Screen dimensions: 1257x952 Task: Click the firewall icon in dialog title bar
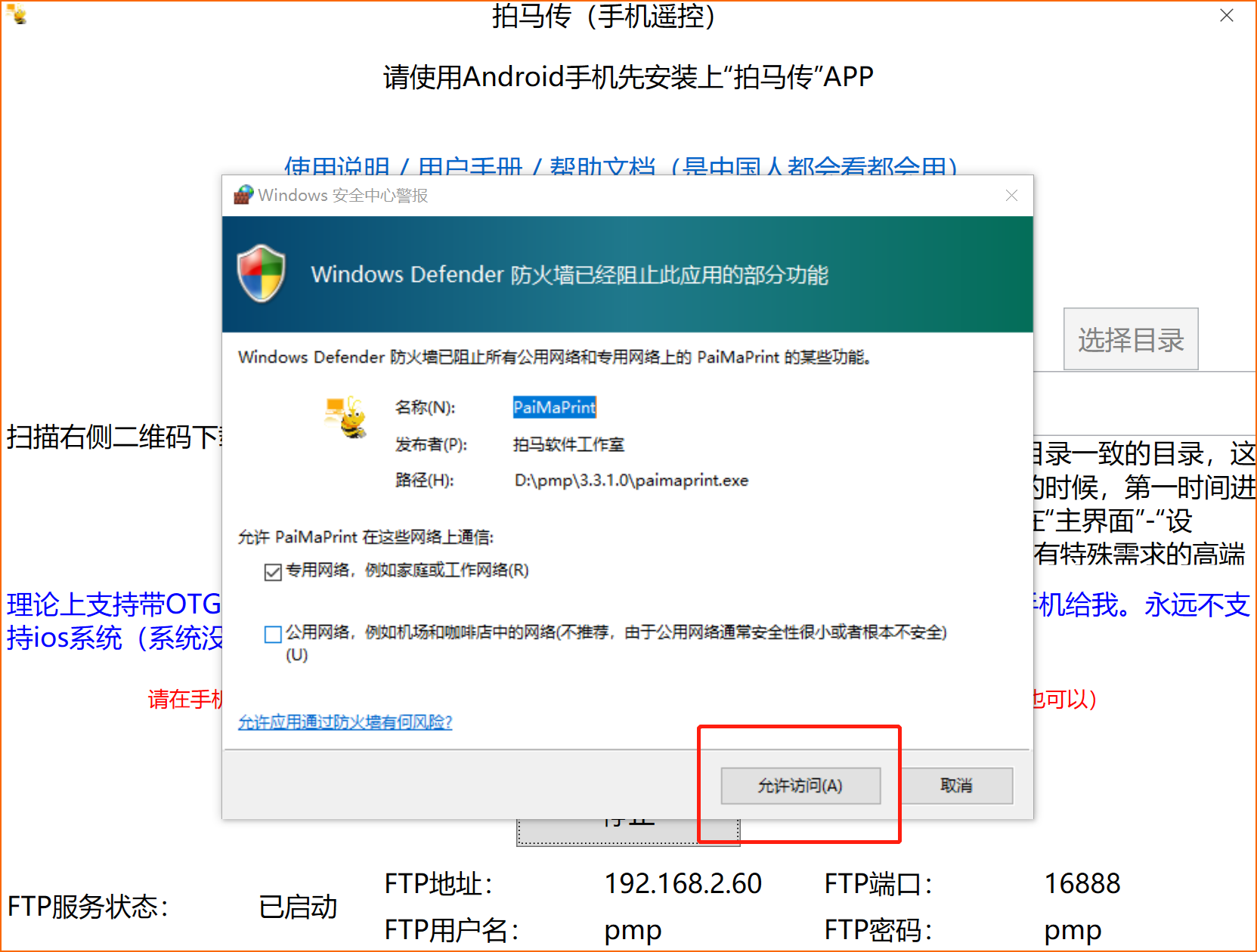[x=243, y=195]
